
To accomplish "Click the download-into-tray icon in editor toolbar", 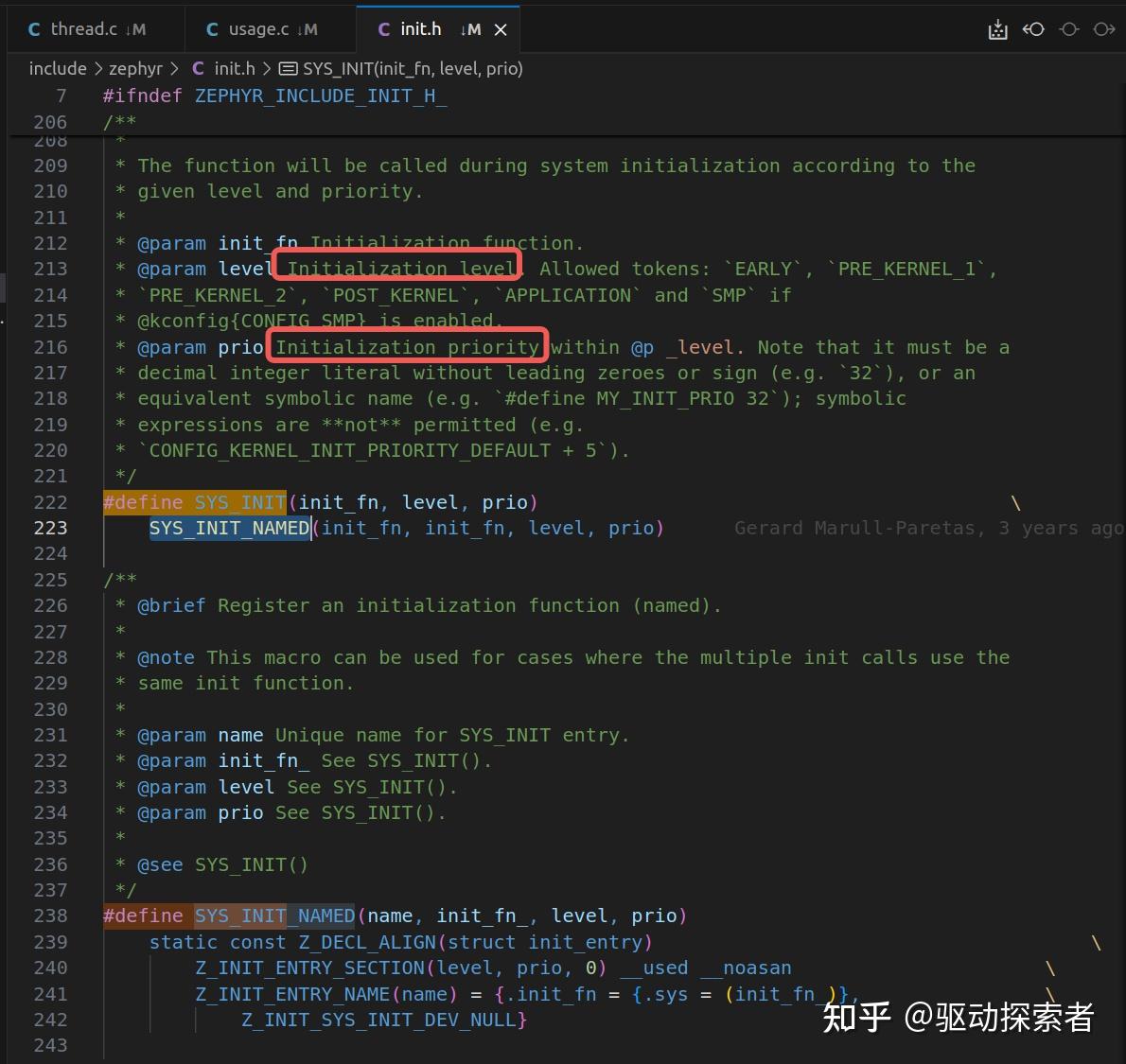I will [997, 29].
